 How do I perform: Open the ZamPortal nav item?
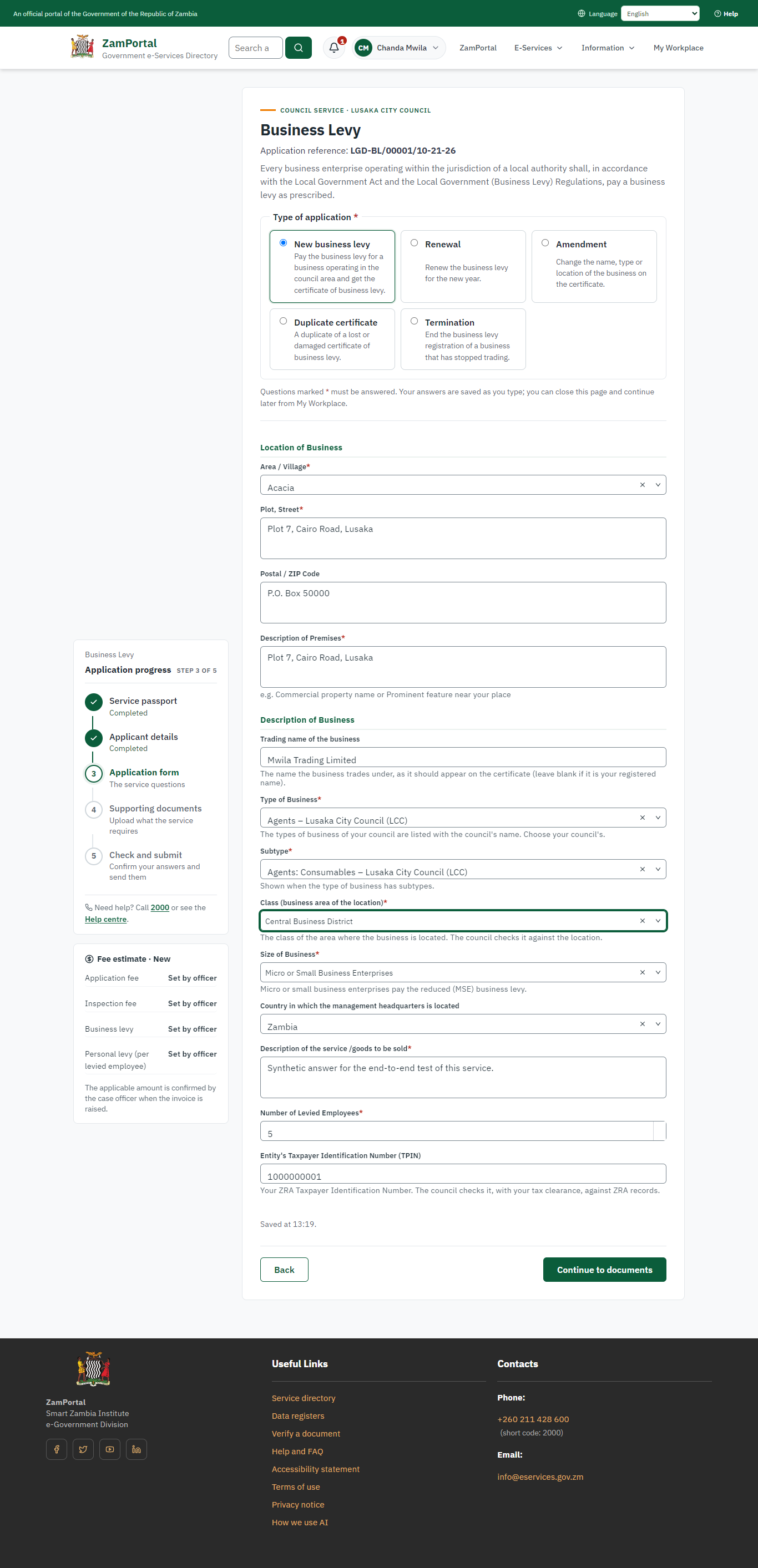coord(478,48)
